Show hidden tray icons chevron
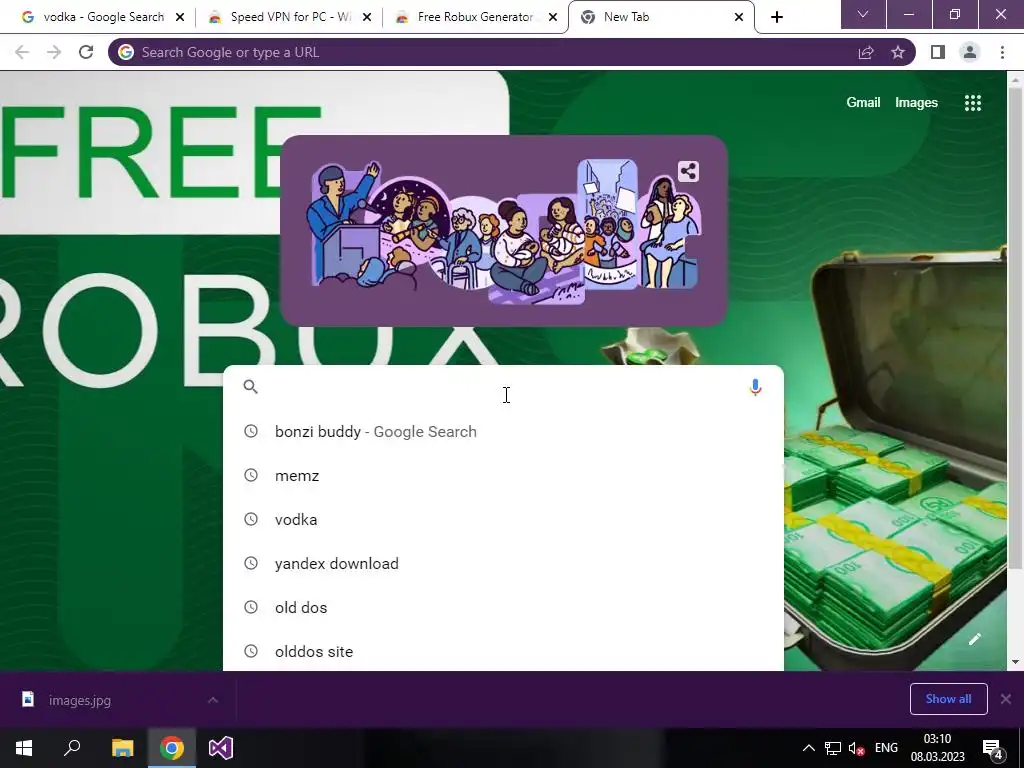 coord(808,748)
